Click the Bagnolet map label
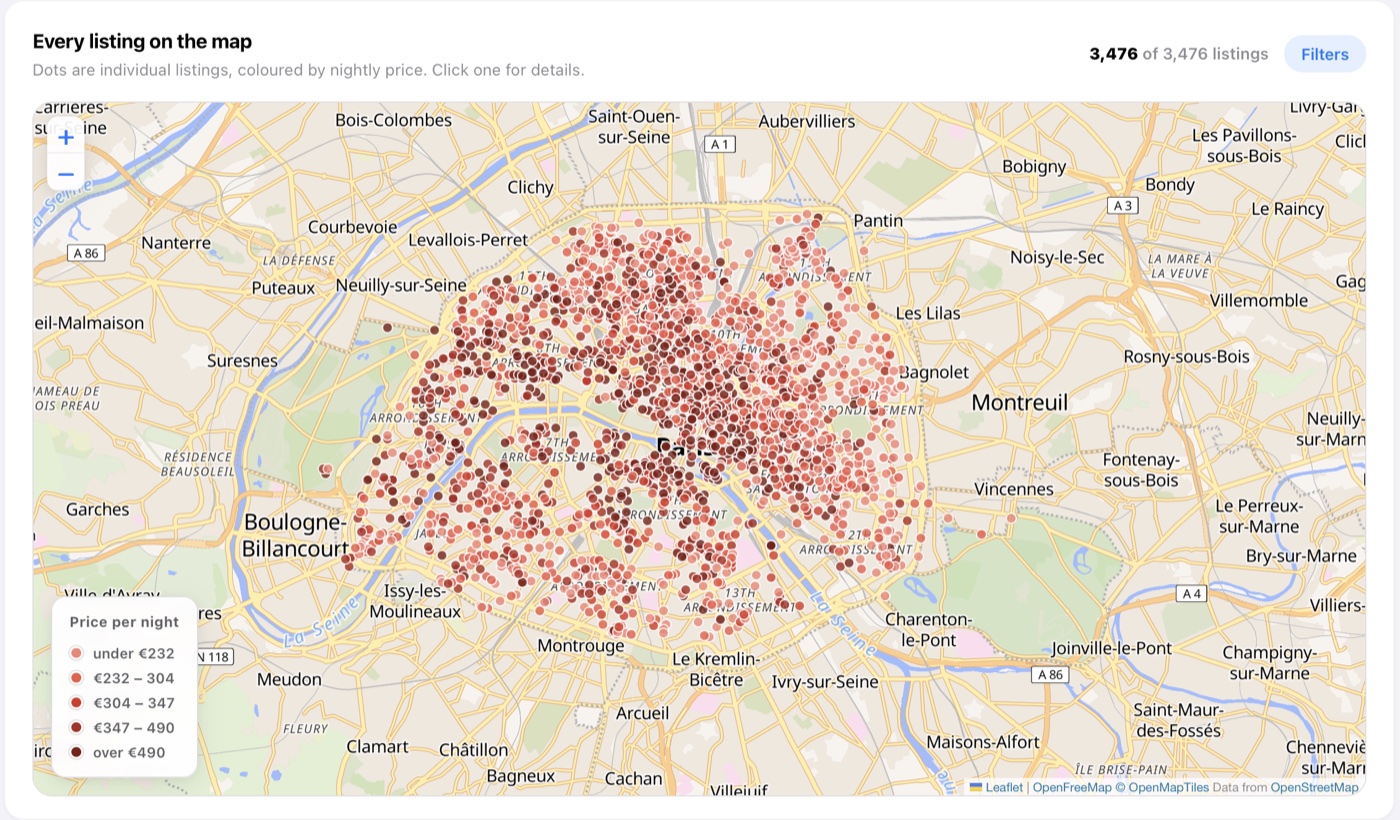Viewport: 1400px width, 820px height. [934, 372]
